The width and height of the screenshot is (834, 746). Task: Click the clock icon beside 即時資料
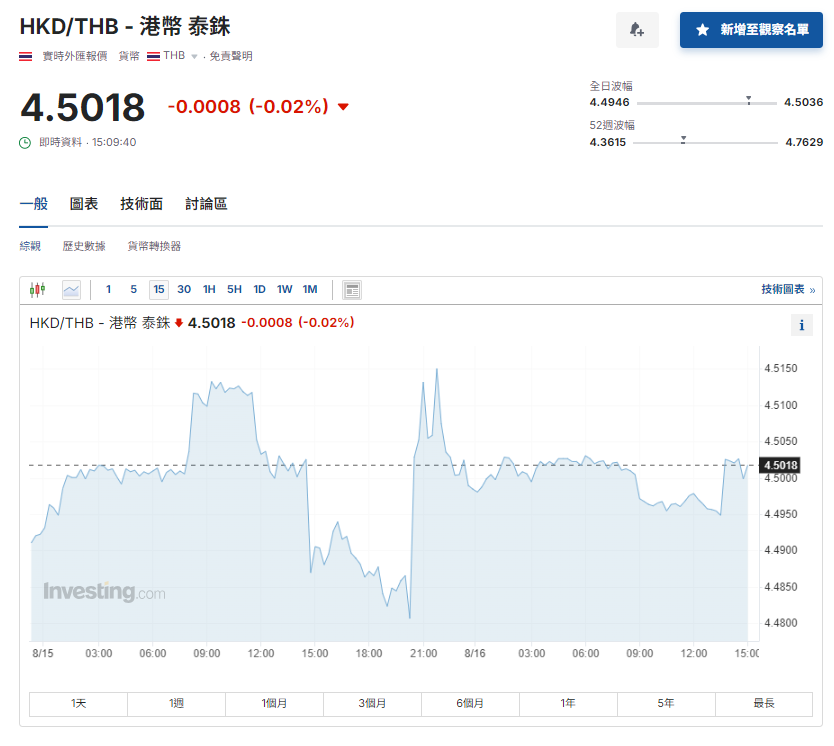23,142
